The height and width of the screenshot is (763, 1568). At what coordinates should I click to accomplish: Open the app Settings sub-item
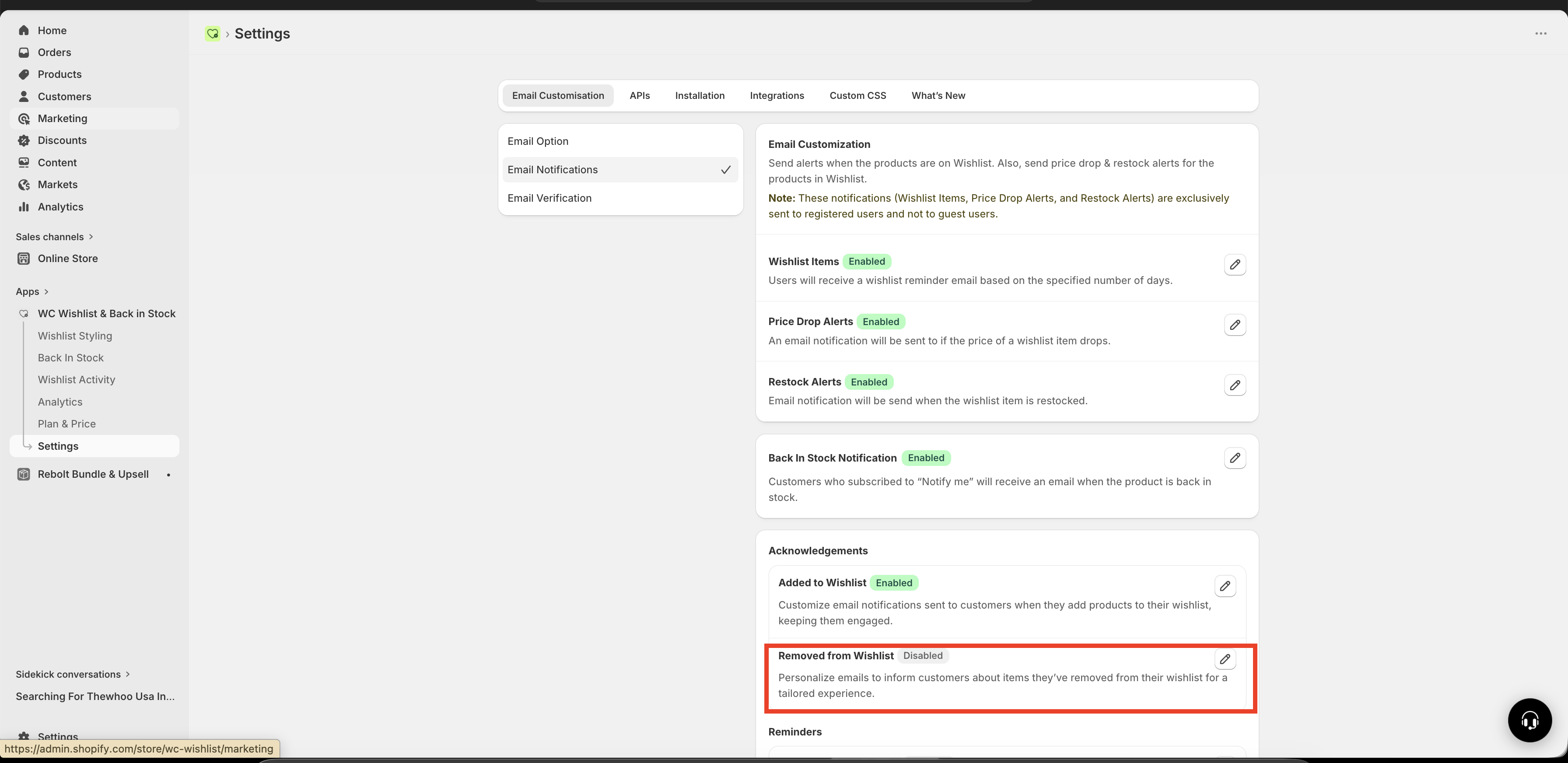(x=94, y=446)
